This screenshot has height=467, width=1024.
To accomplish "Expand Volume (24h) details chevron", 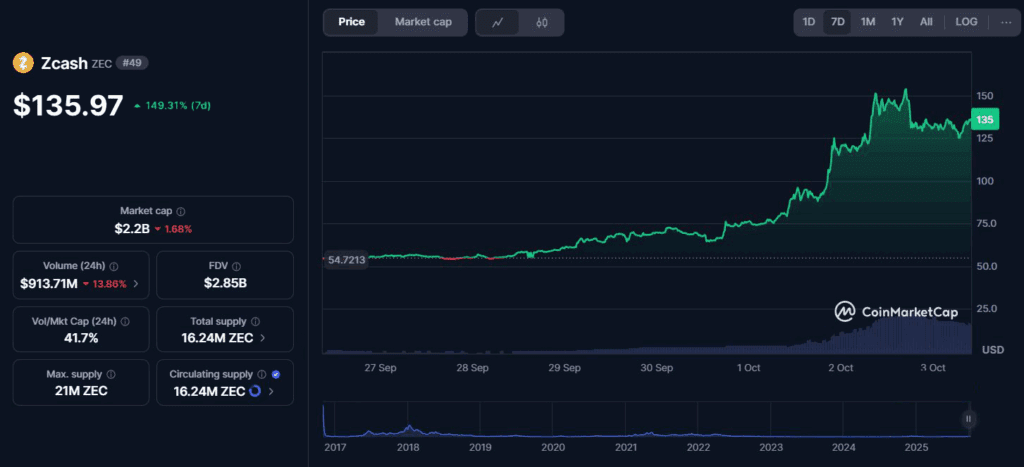I will coord(135,285).
